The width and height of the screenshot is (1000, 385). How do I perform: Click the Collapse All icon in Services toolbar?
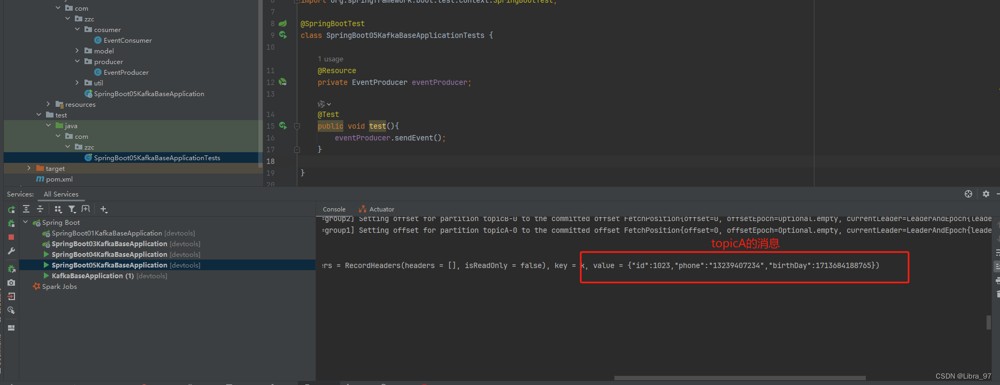[40, 209]
